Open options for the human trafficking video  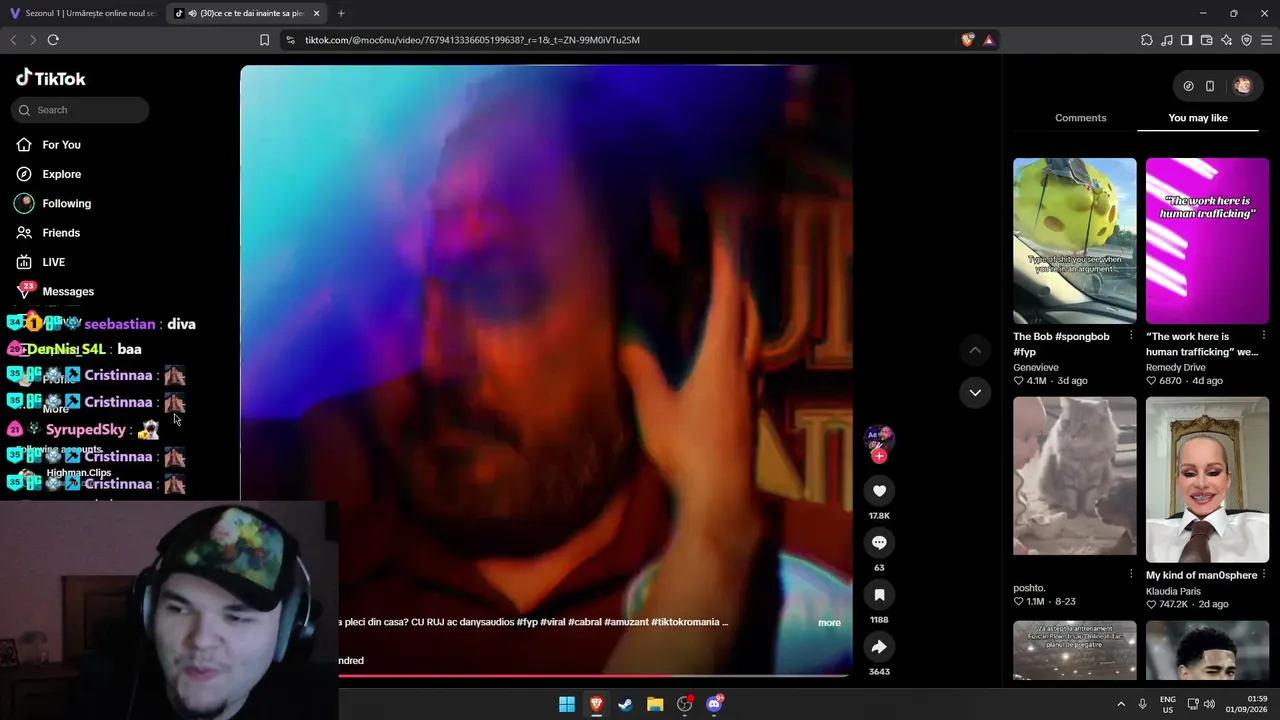click(x=1264, y=335)
